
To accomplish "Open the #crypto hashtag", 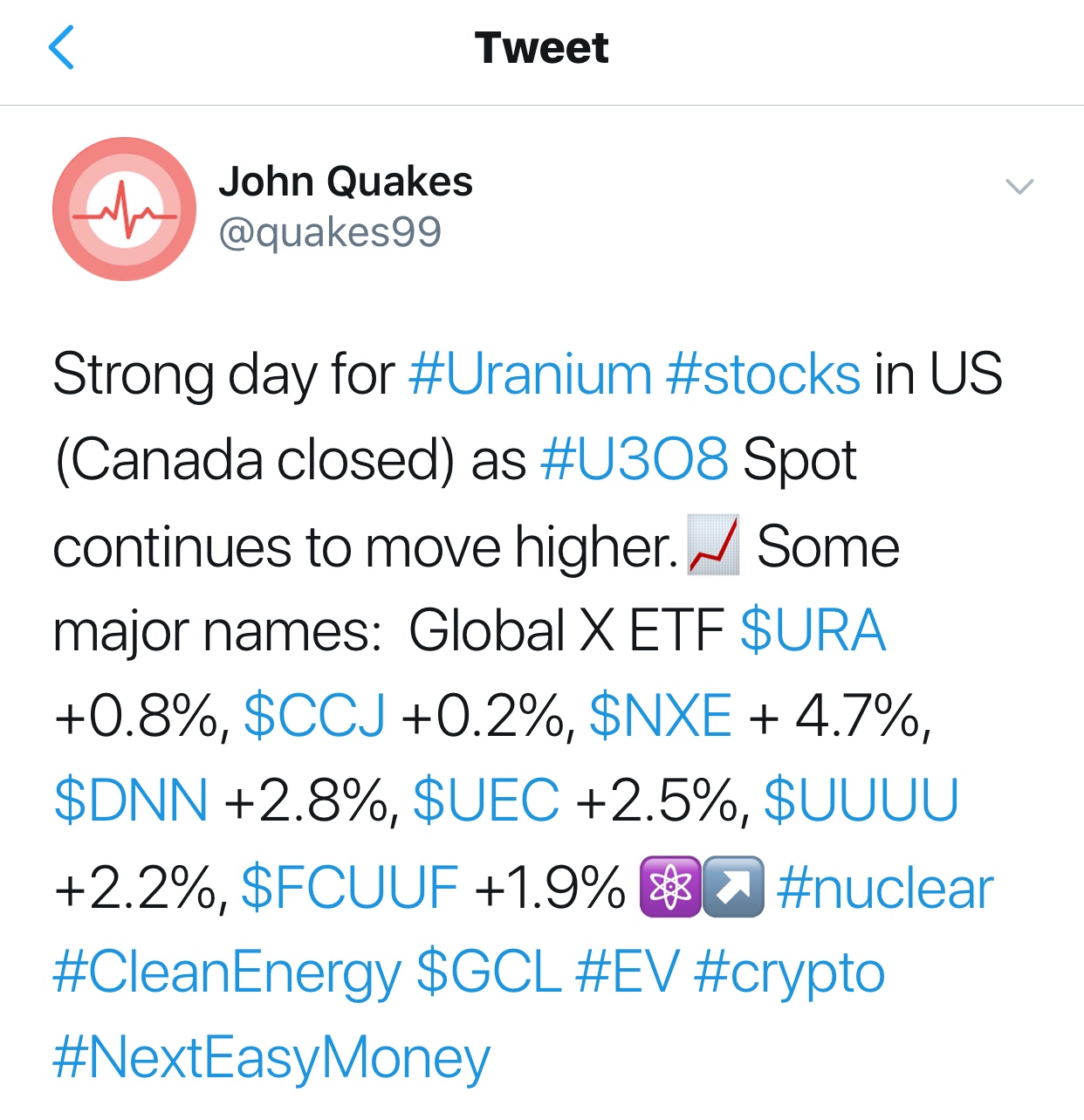I will pyautogui.click(x=790, y=972).
